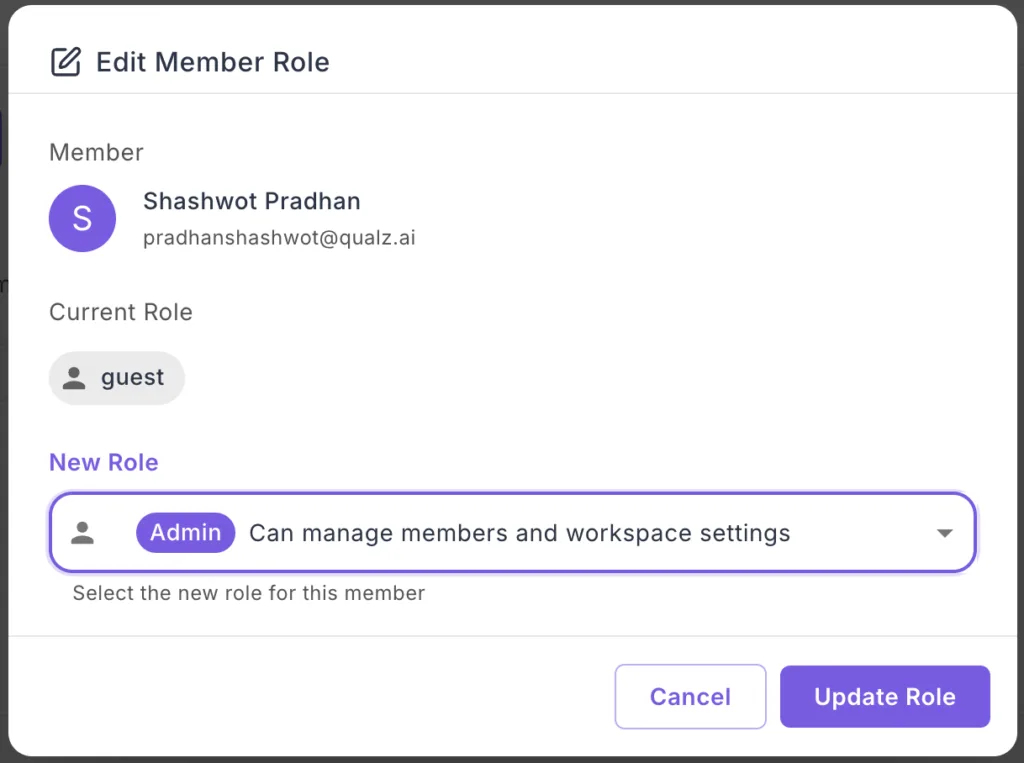Image resolution: width=1024 pixels, height=763 pixels.
Task: Click the New Role field label
Action: [104, 462]
